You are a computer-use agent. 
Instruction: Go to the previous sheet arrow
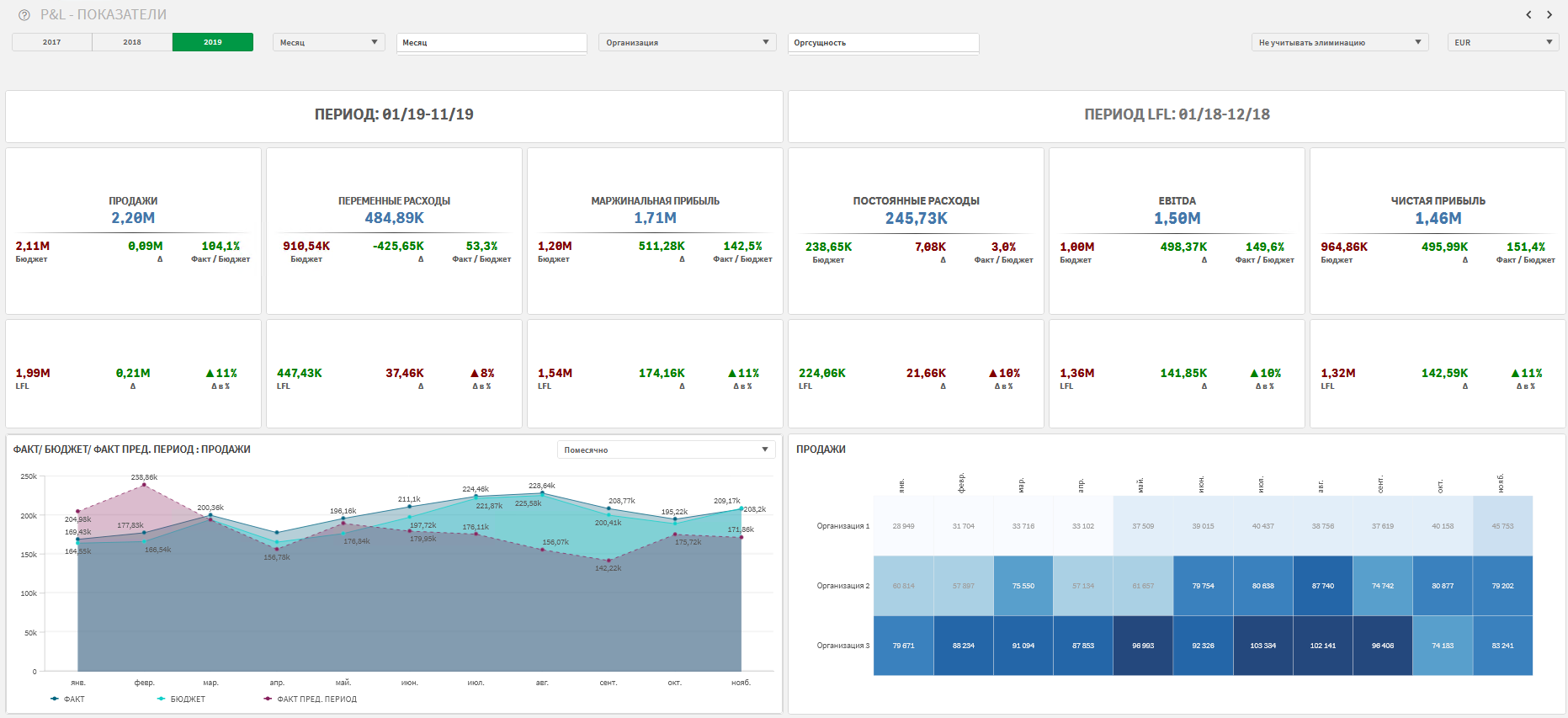(1529, 14)
